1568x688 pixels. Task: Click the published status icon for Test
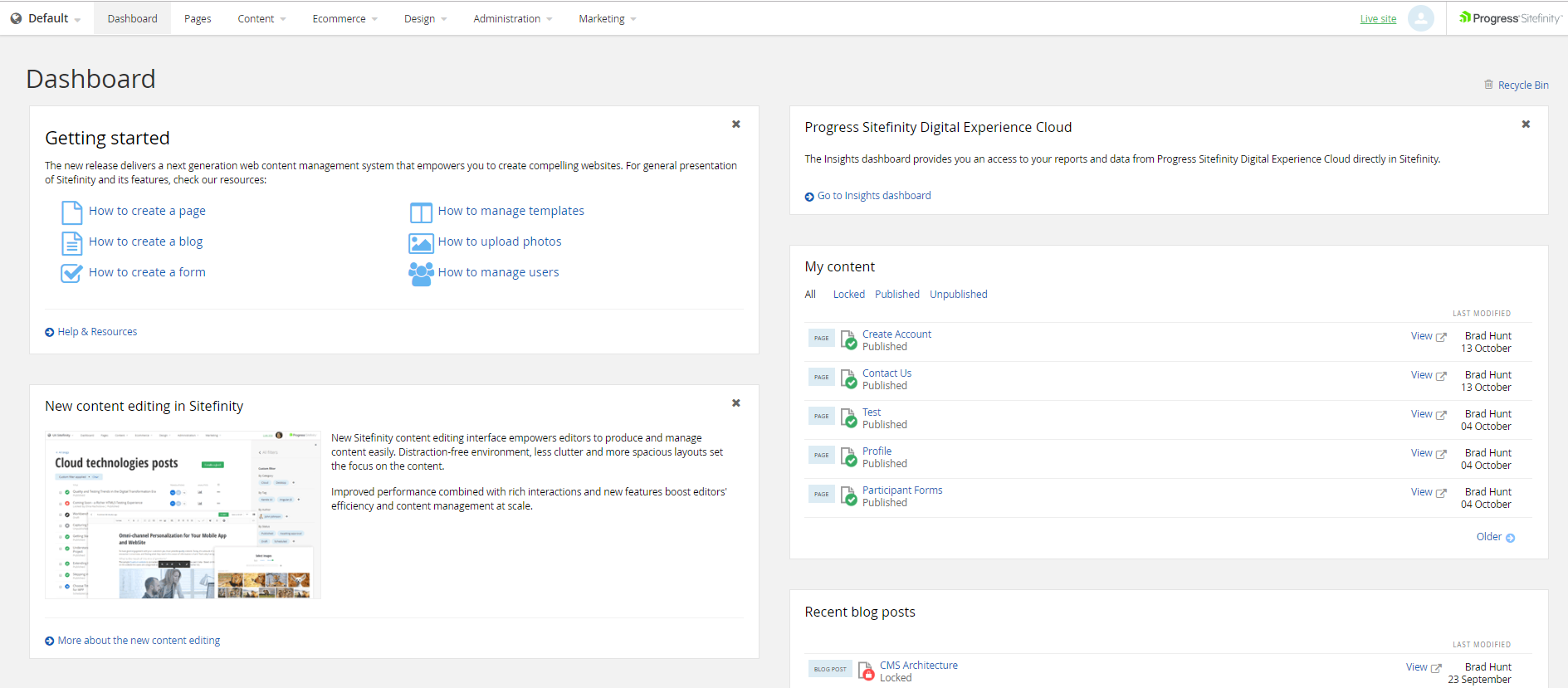coord(848,417)
